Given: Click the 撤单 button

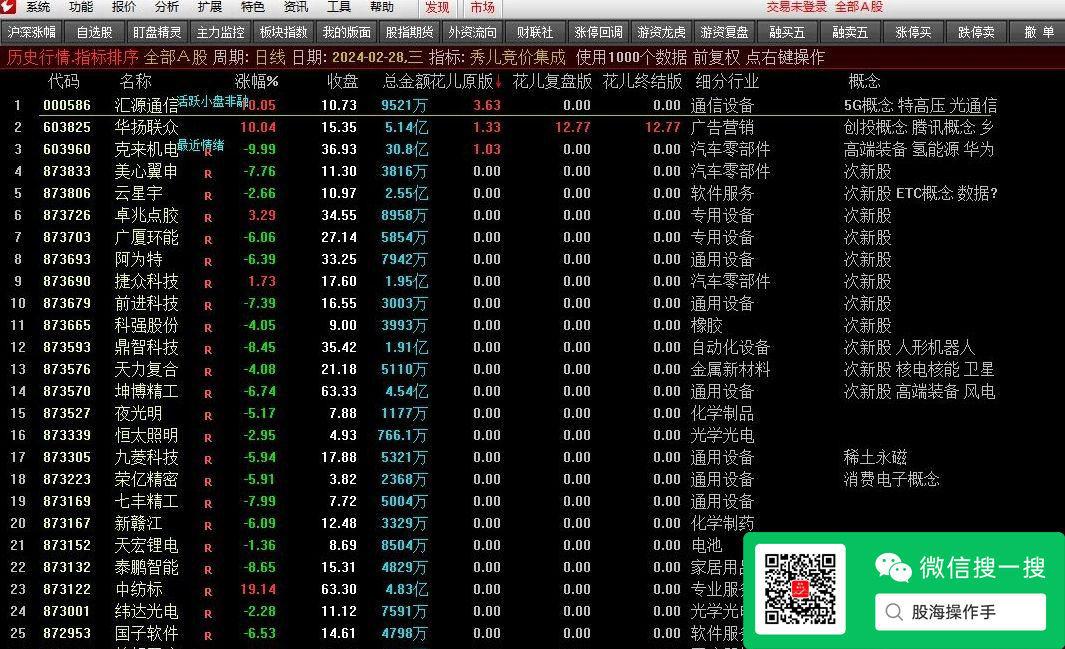Looking at the screenshot, I should pos(1039,32).
